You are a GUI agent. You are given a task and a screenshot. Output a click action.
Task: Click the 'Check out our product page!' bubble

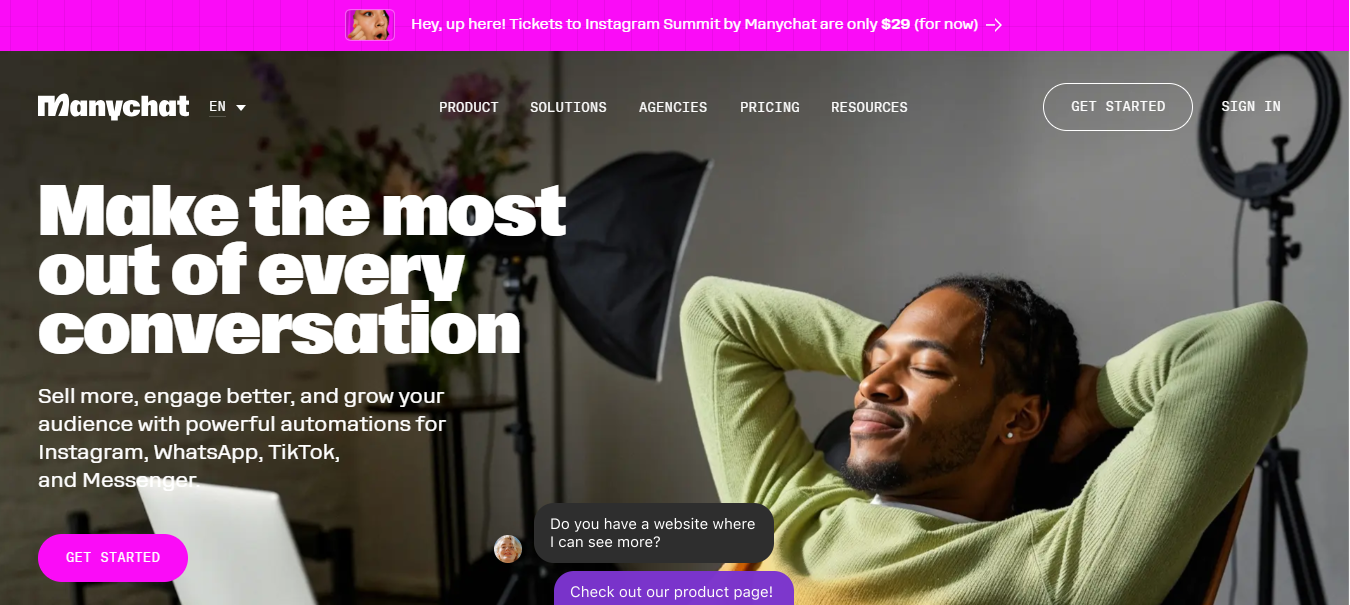coord(673,590)
